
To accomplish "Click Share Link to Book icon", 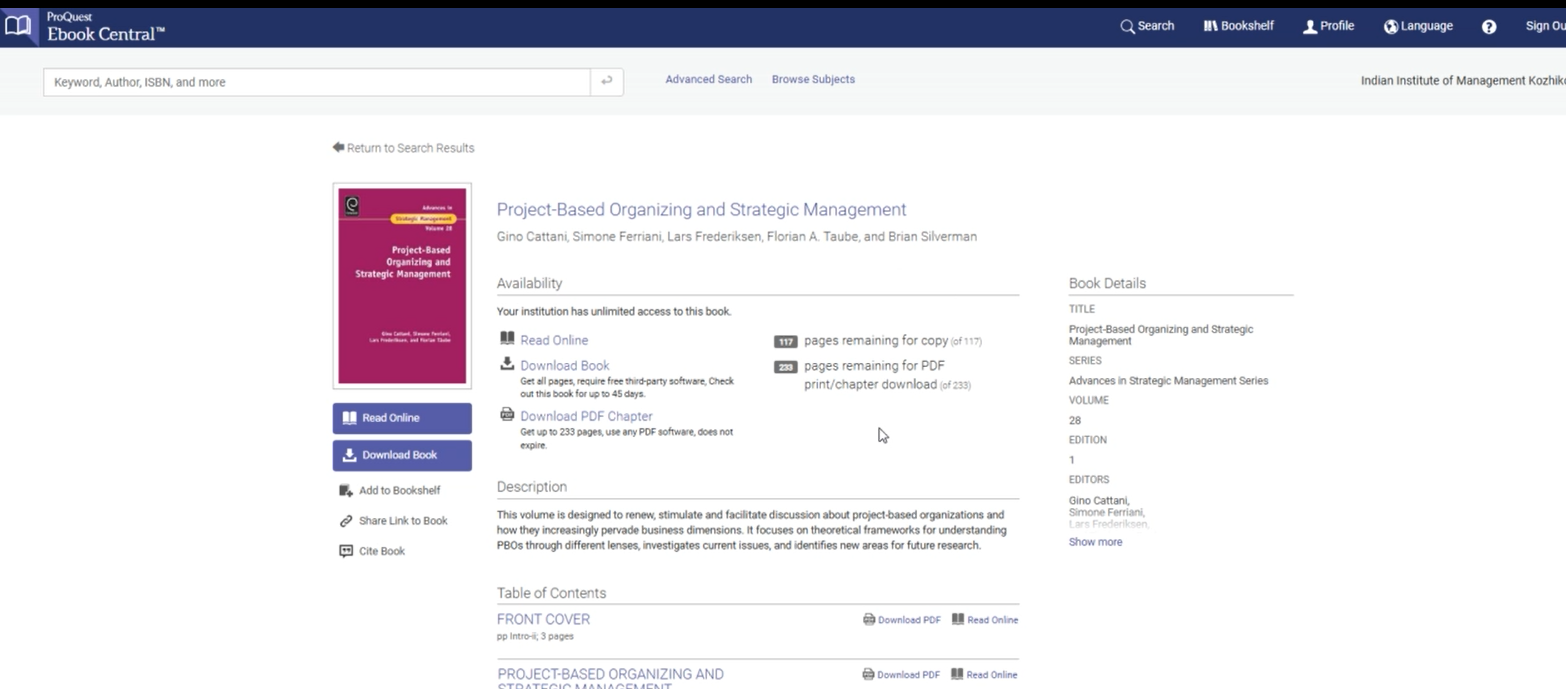I will (346, 521).
